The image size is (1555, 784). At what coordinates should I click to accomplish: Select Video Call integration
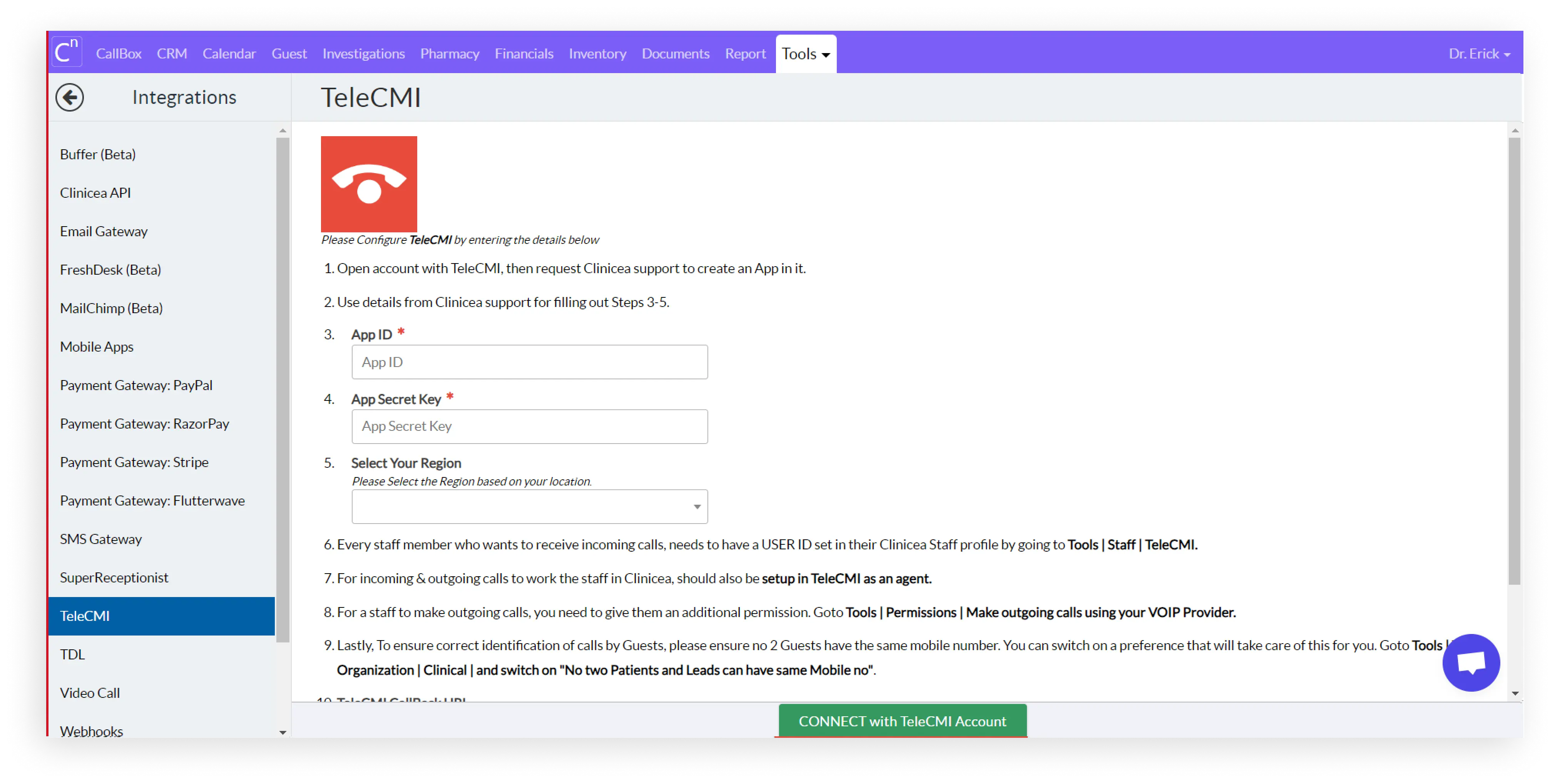pos(161,694)
